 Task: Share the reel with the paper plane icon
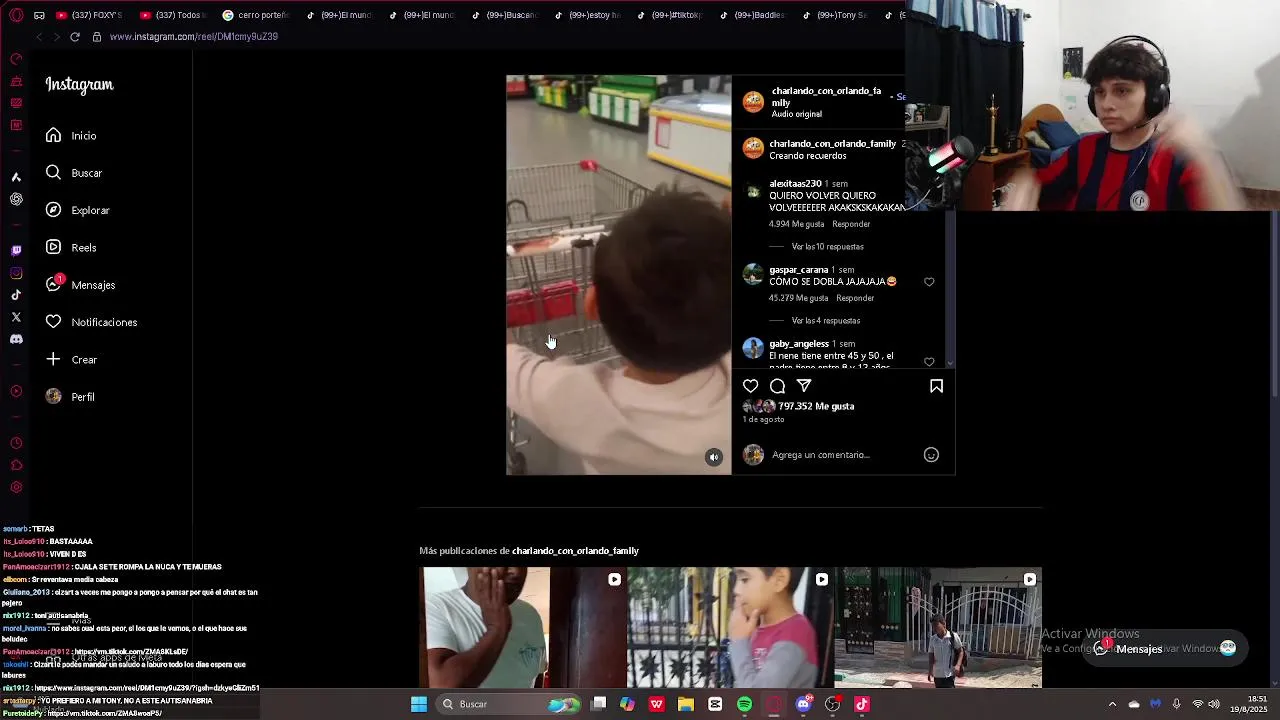click(x=804, y=386)
